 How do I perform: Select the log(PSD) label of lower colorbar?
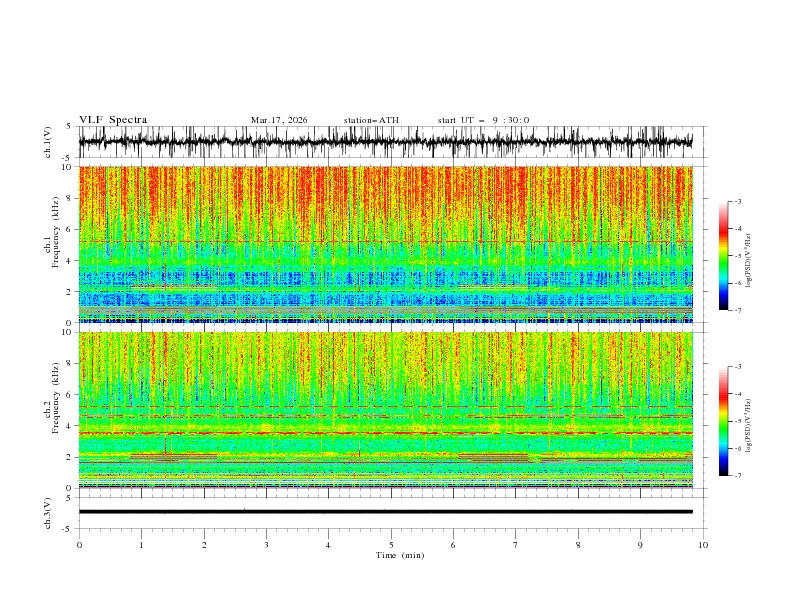tap(748, 426)
